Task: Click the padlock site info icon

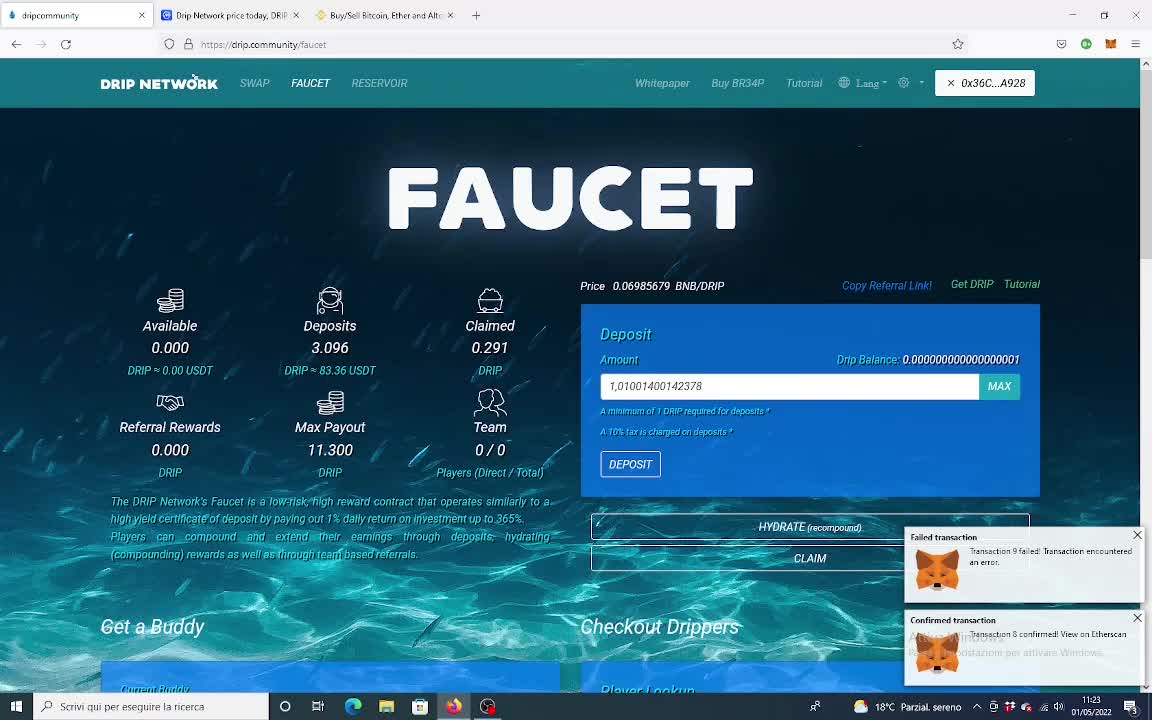Action: click(x=188, y=44)
